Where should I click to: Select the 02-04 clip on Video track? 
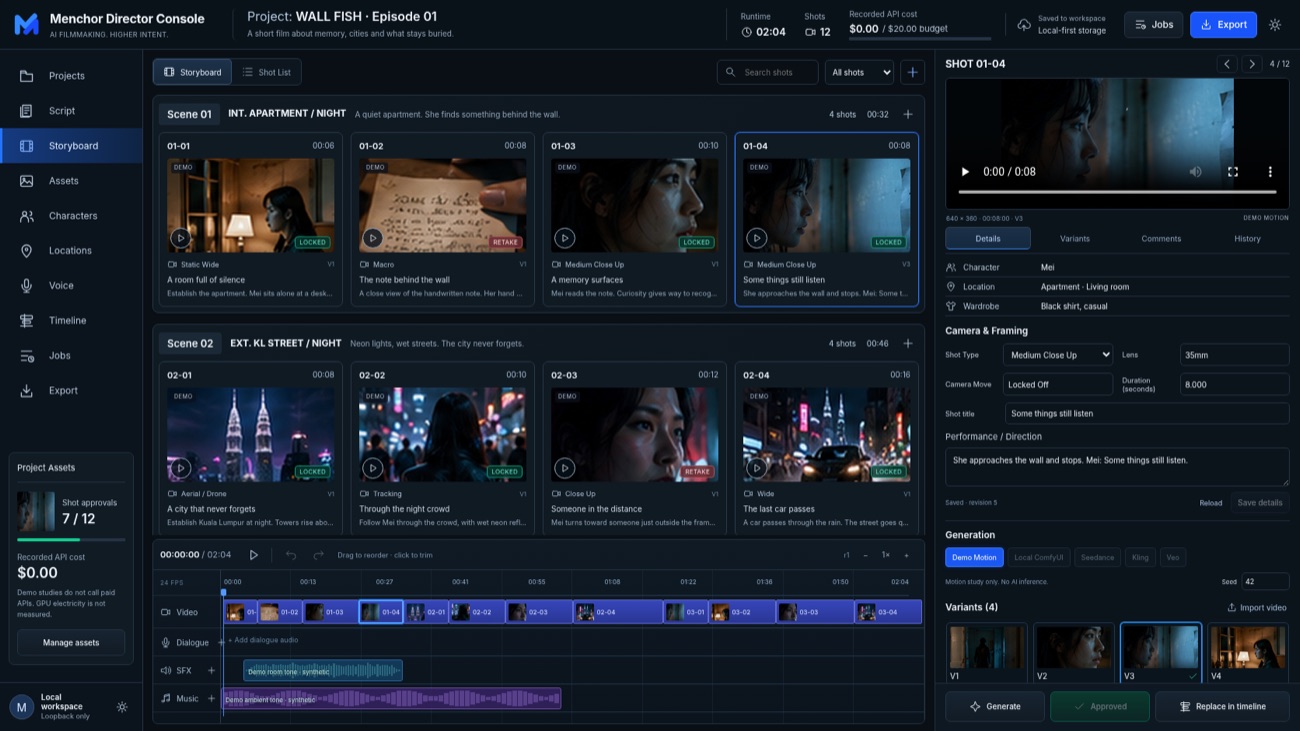click(618, 612)
